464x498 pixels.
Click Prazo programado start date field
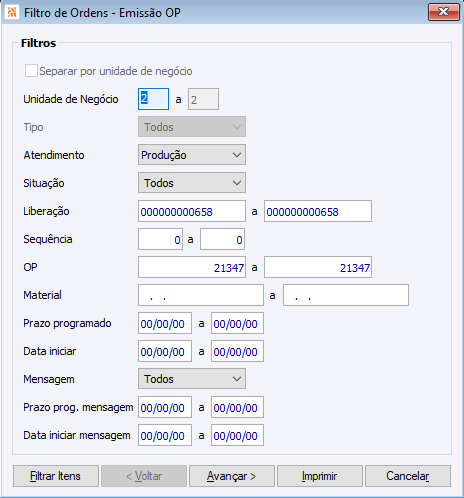(165, 323)
